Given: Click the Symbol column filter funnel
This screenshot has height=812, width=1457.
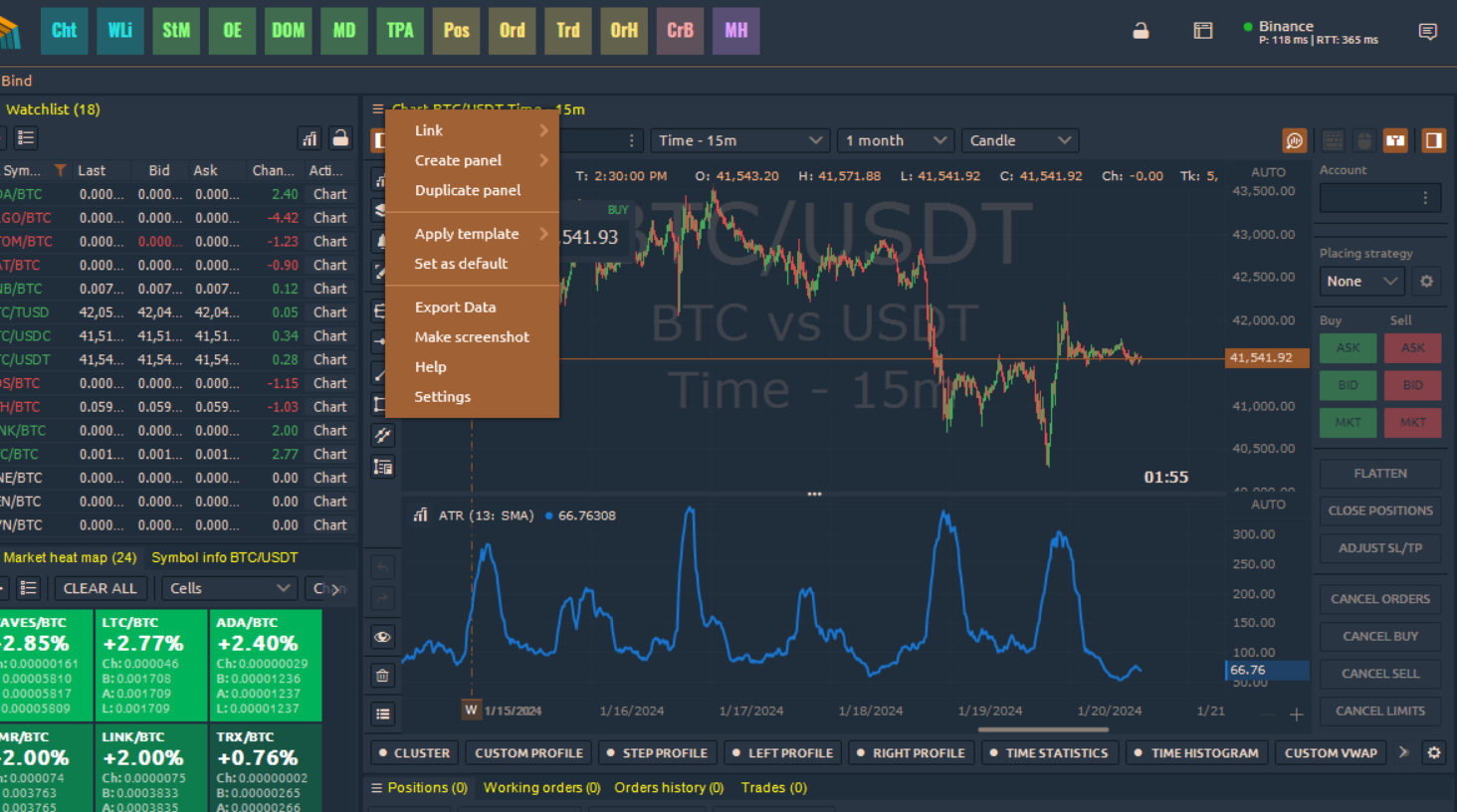Looking at the screenshot, I should tap(60, 170).
